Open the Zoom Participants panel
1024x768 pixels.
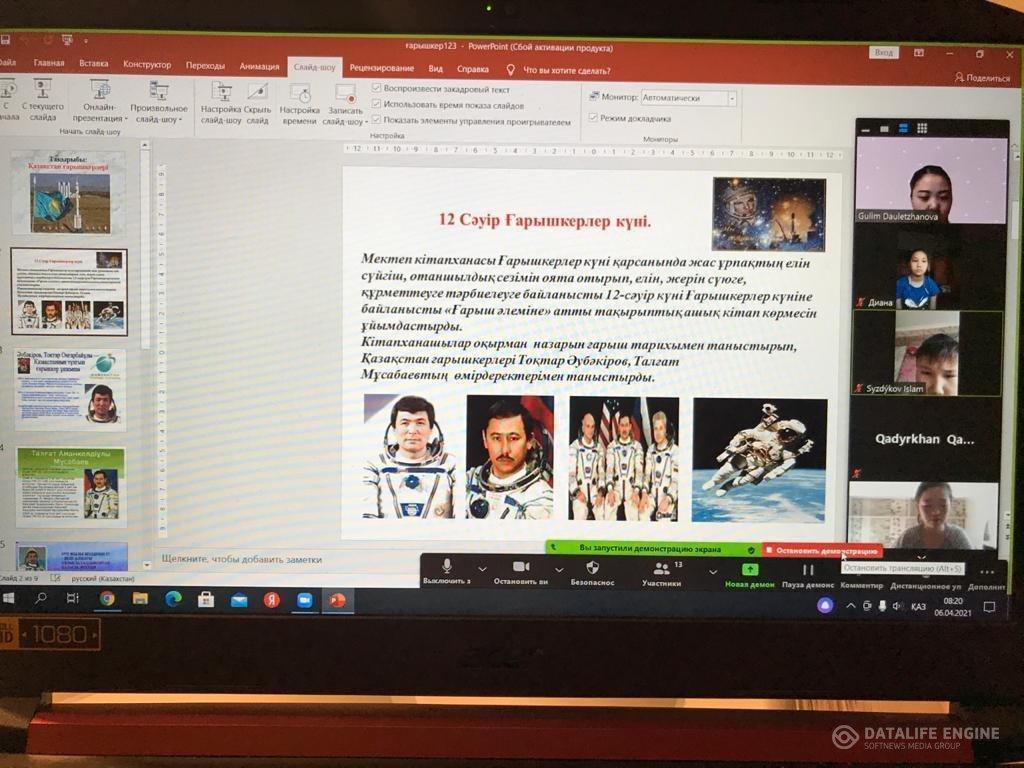[x=661, y=568]
